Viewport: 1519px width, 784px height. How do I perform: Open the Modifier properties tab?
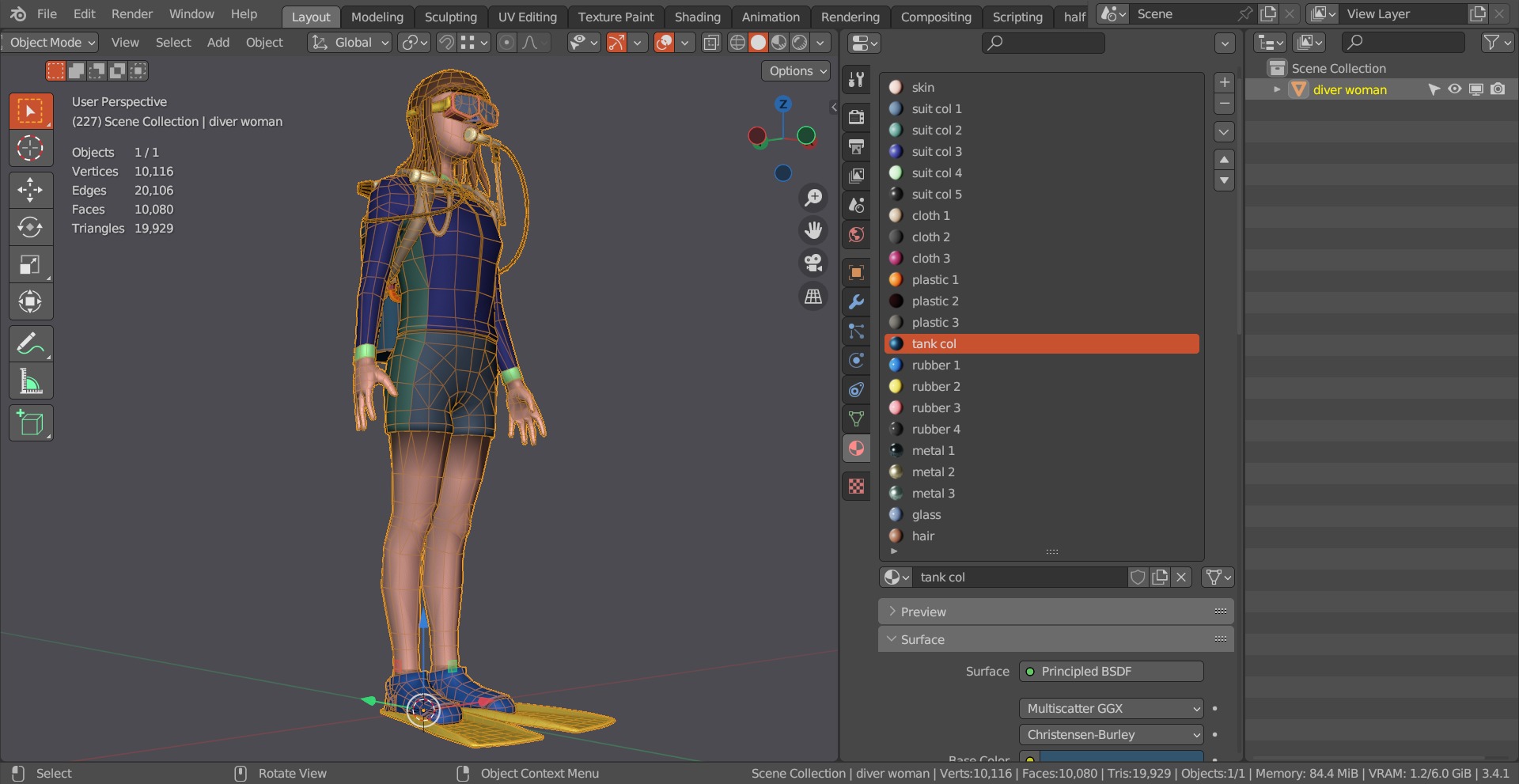pos(856,301)
